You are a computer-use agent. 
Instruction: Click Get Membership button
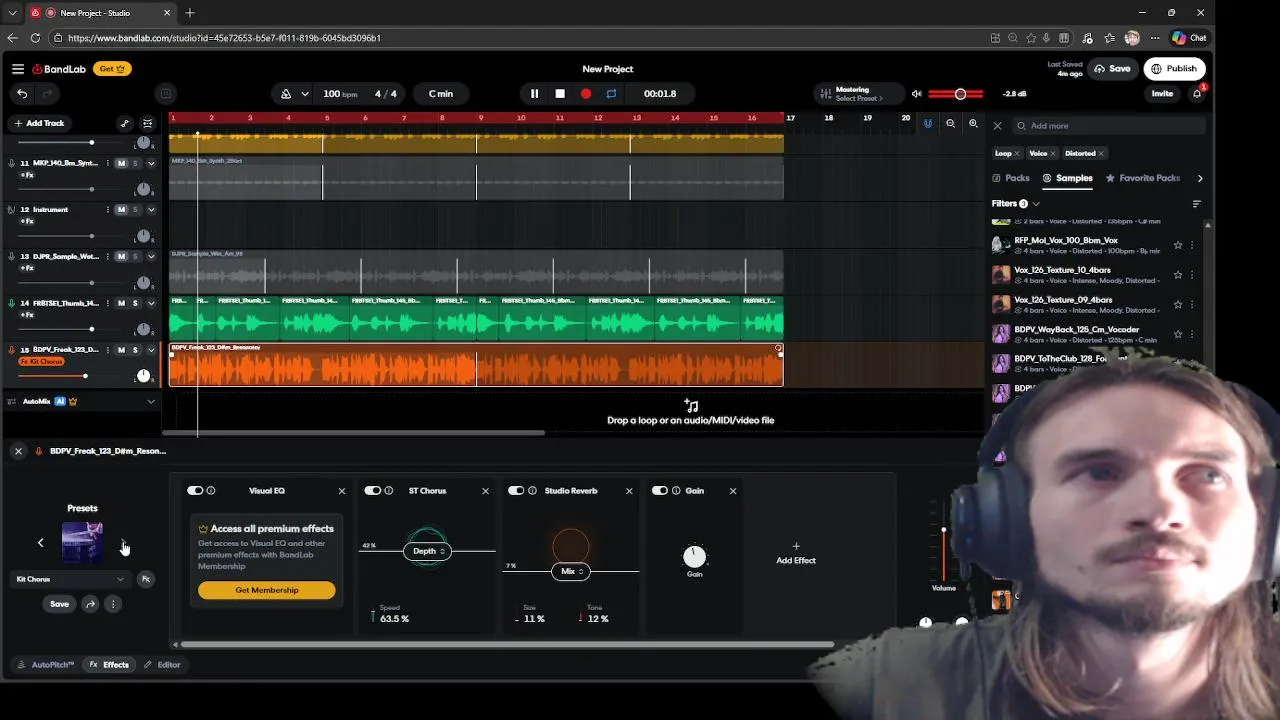coord(267,590)
